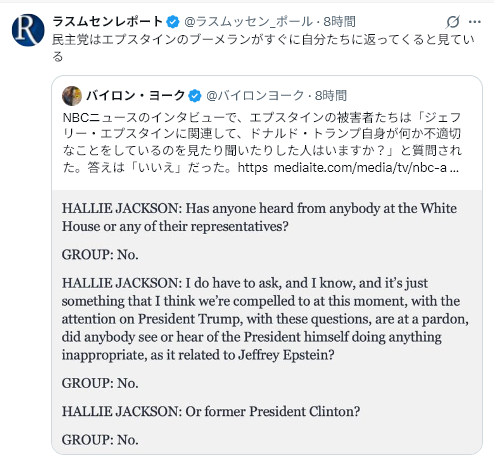
Task: Click the verified badge beside バイロン・ヨーク
Action: tap(195, 96)
